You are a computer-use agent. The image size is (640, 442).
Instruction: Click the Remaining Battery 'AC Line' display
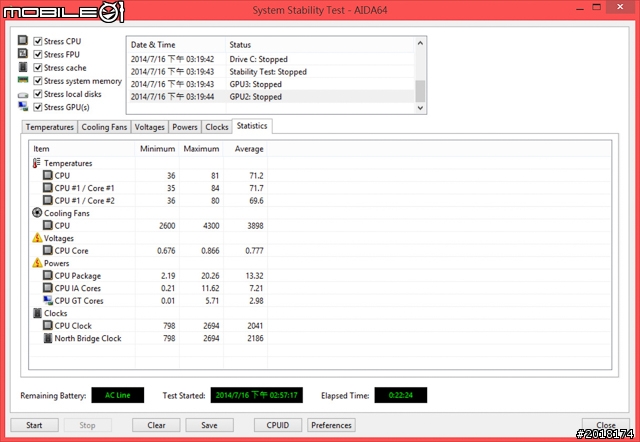[118, 395]
